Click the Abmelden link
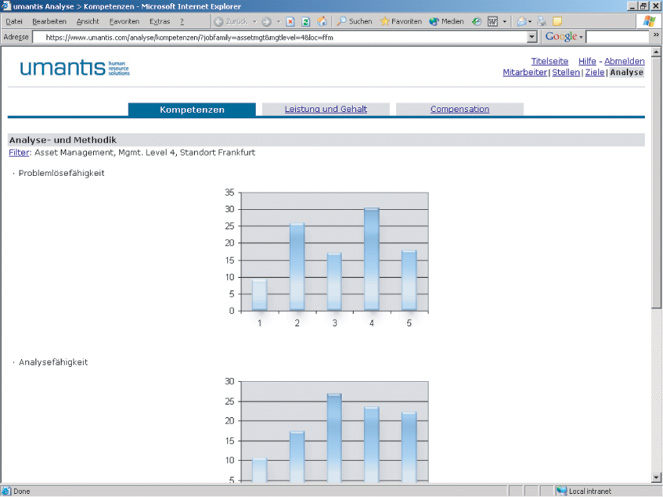663x497 pixels. tap(624, 61)
